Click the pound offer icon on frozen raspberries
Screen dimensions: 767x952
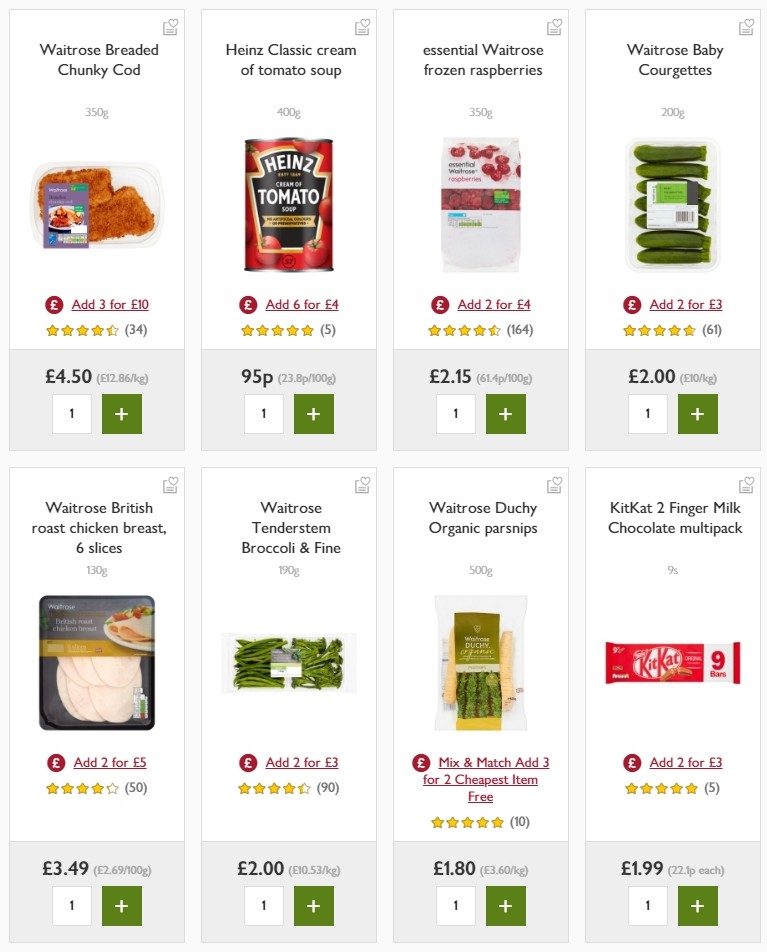click(440, 304)
